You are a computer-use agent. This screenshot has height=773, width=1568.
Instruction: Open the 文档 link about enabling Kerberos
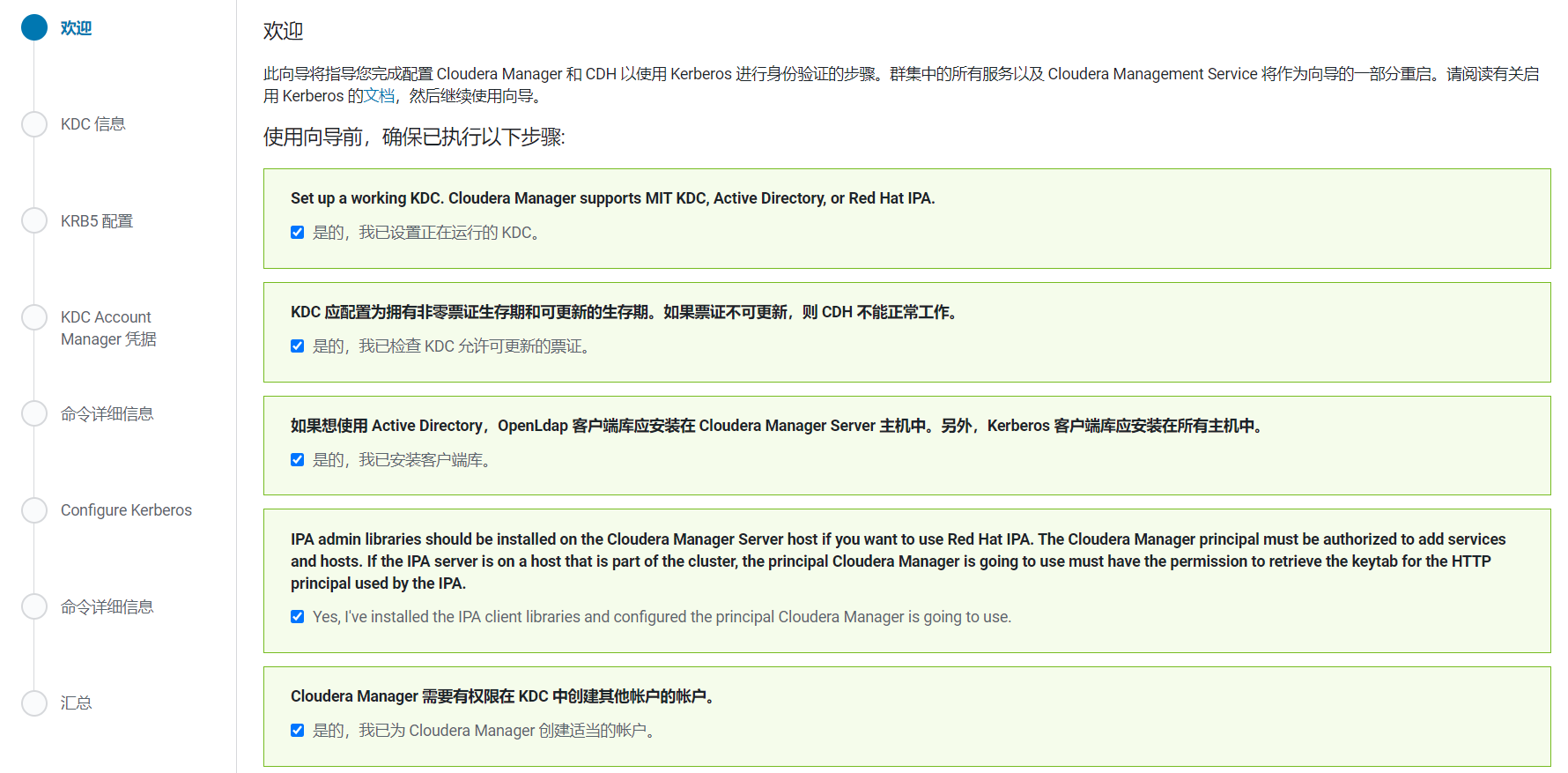pyautogui.click(x=380, y=96)
